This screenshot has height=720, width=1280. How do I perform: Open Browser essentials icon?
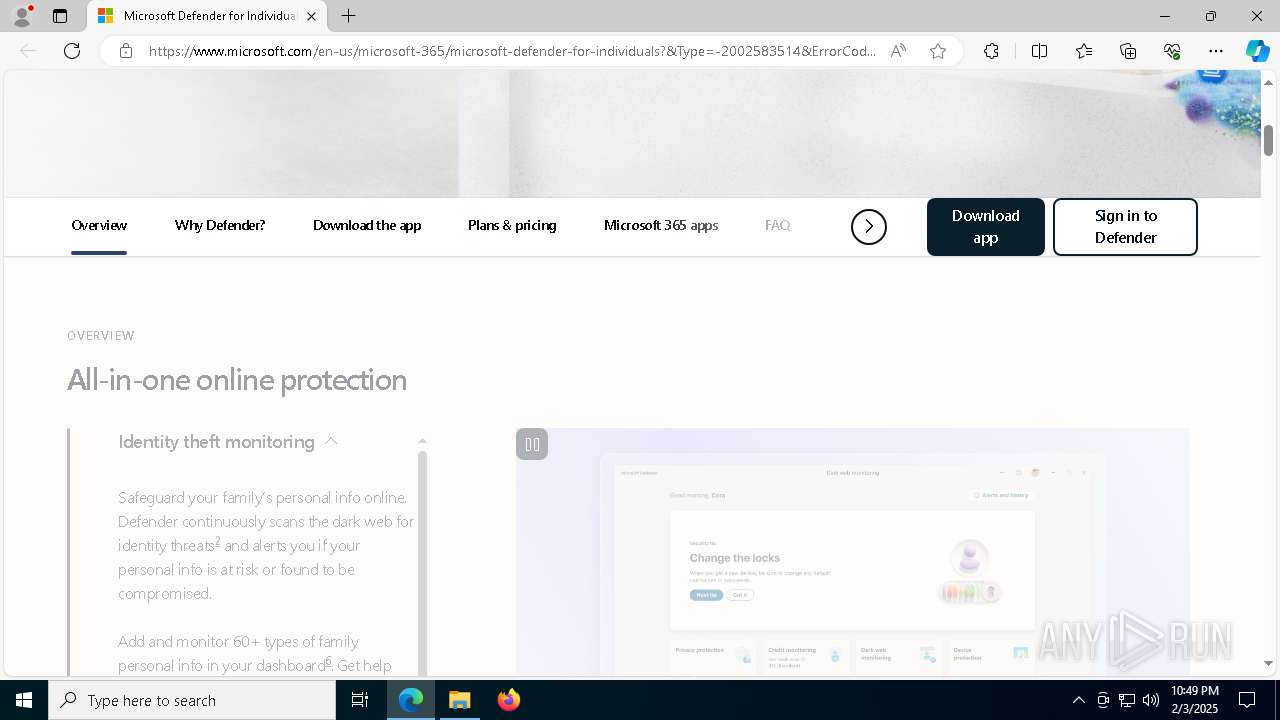click(1172, 51)
